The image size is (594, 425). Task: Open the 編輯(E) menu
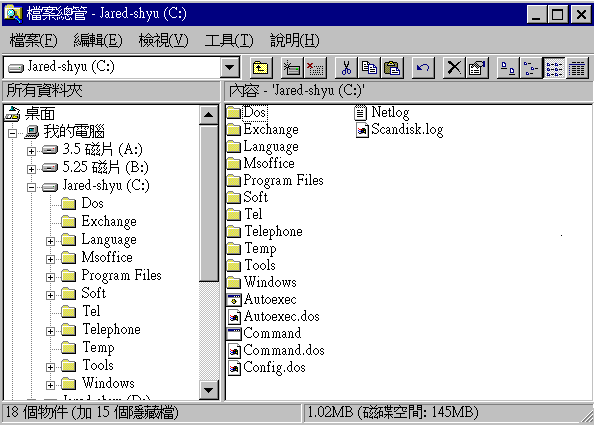pos(98,40)
